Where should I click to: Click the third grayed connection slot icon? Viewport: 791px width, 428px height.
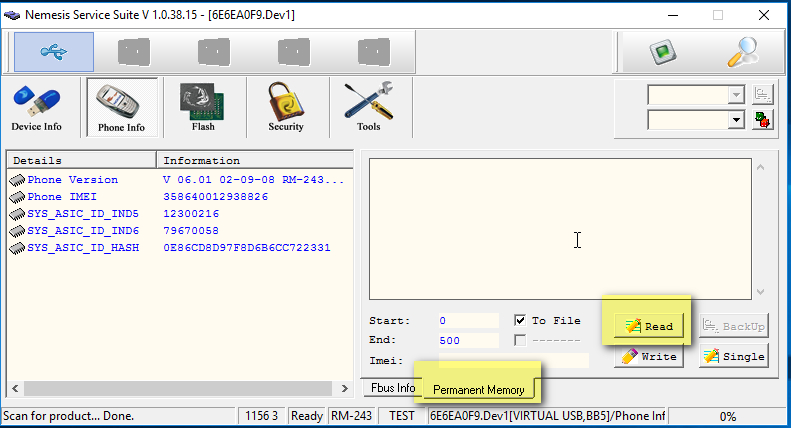pos(294,51)
